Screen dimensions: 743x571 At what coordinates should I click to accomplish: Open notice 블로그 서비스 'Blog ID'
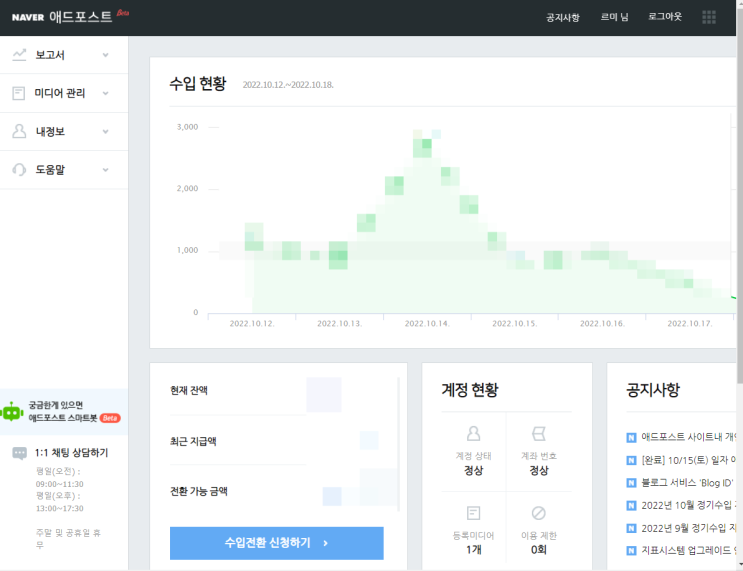point(687,483)
